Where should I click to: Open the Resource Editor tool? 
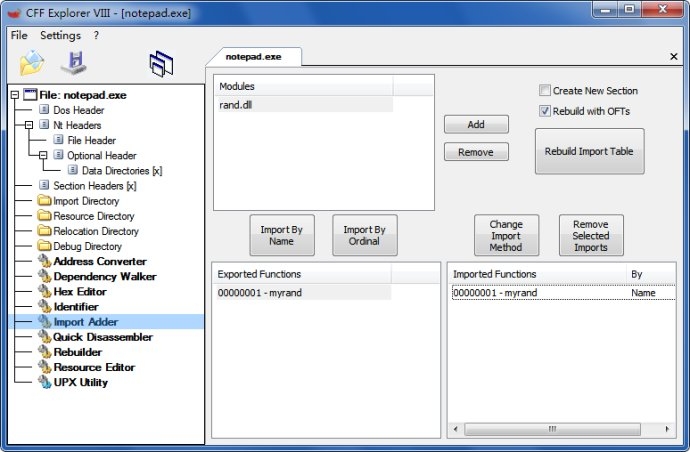(94, 367)
